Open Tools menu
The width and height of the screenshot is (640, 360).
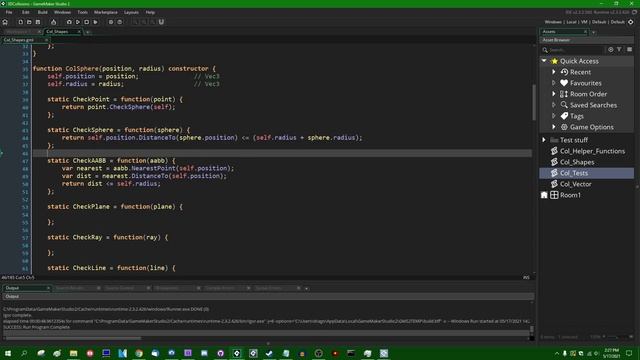click(82, 12)
